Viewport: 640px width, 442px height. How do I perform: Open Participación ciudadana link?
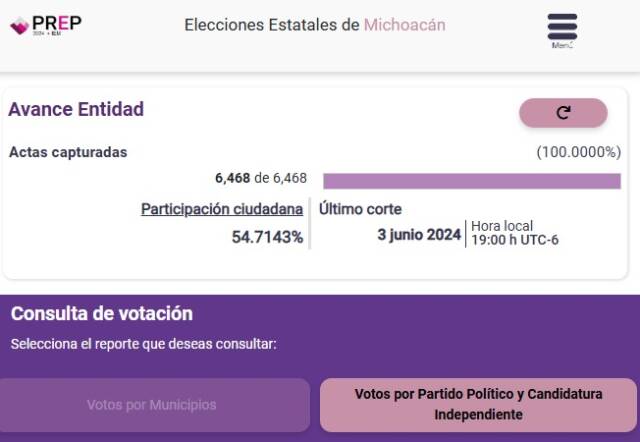[222, 209]
